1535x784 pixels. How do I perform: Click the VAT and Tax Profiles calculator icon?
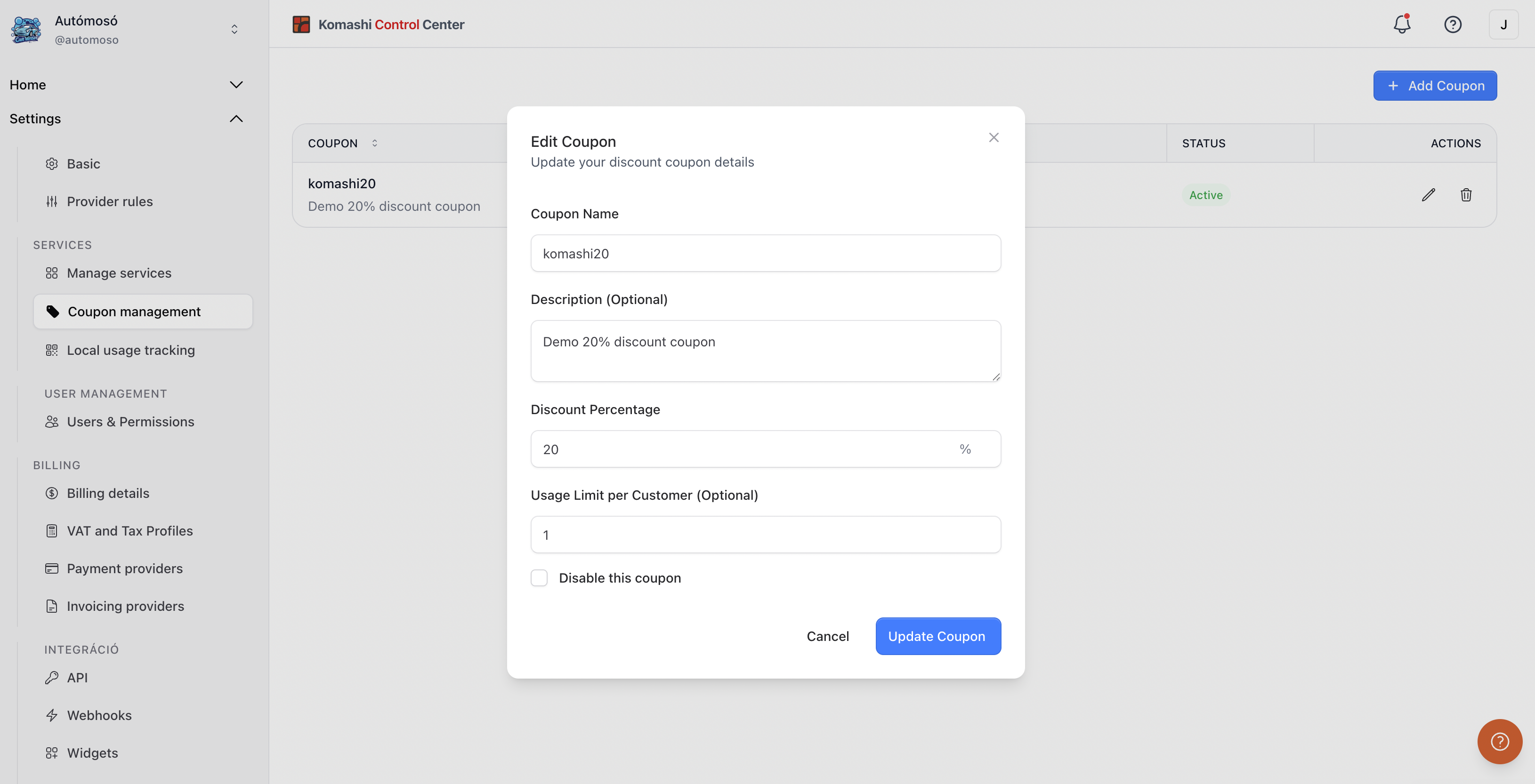pyautogui.click(x=52, y=531)
